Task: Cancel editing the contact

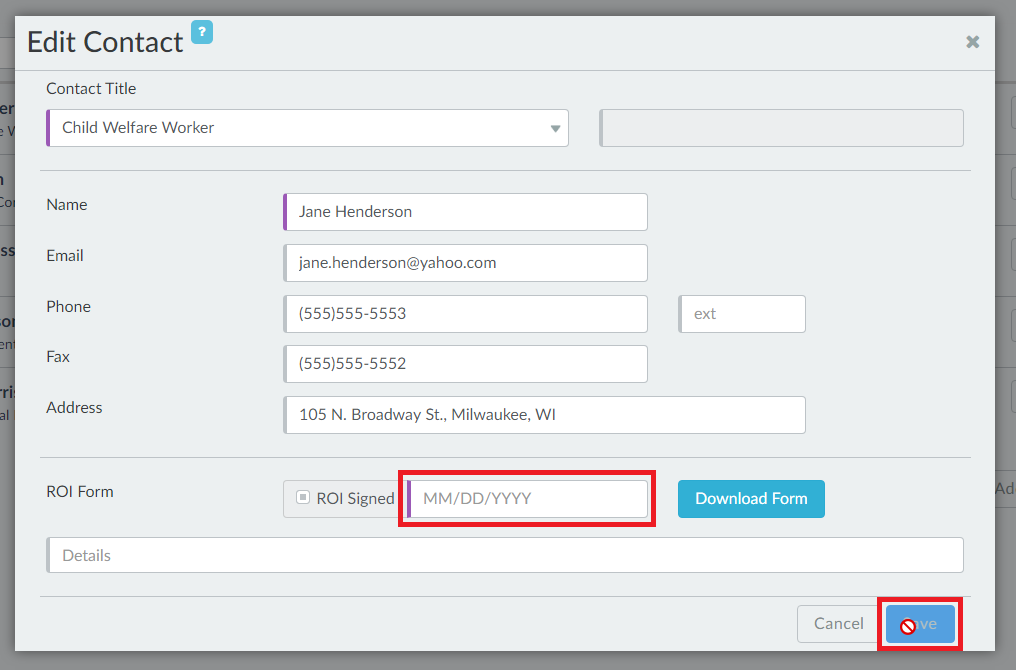Action: [838, 624]
